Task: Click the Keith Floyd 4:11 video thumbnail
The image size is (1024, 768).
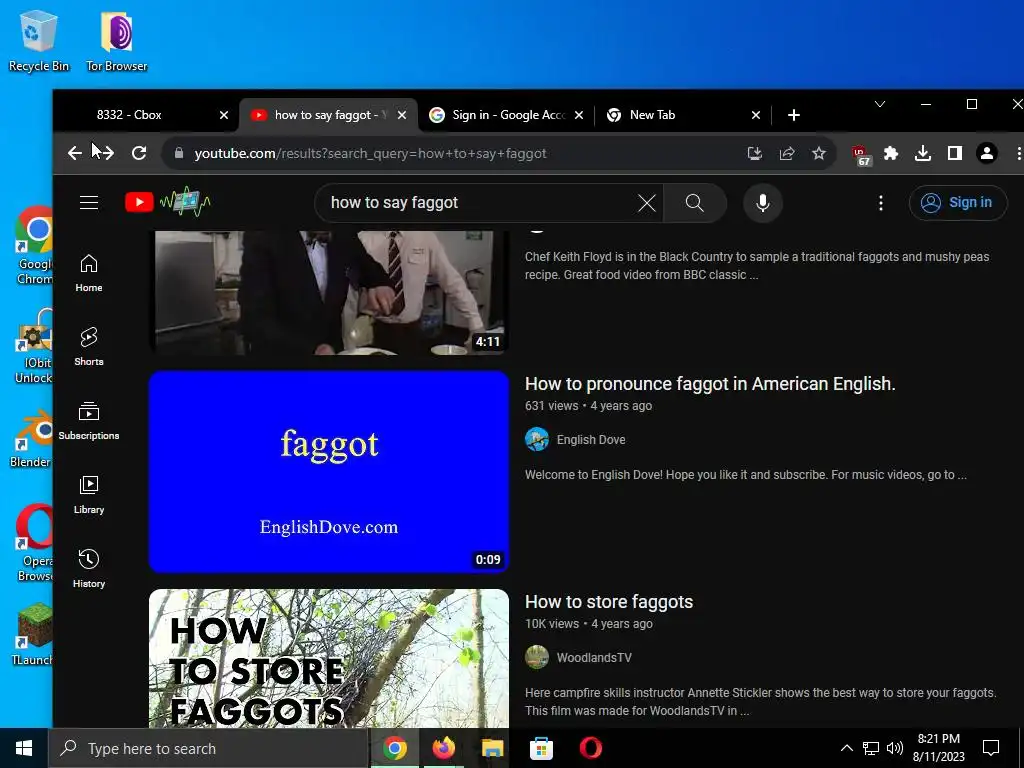Action: (x=328, y=292)
